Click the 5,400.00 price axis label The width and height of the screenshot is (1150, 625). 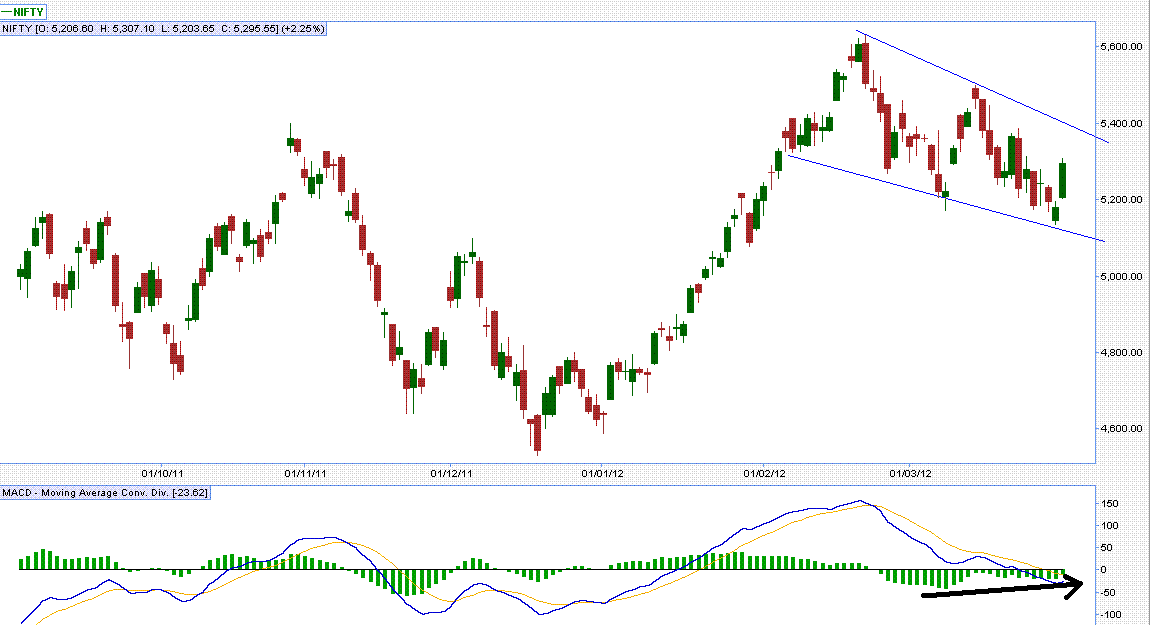[x=1121, y=123]
